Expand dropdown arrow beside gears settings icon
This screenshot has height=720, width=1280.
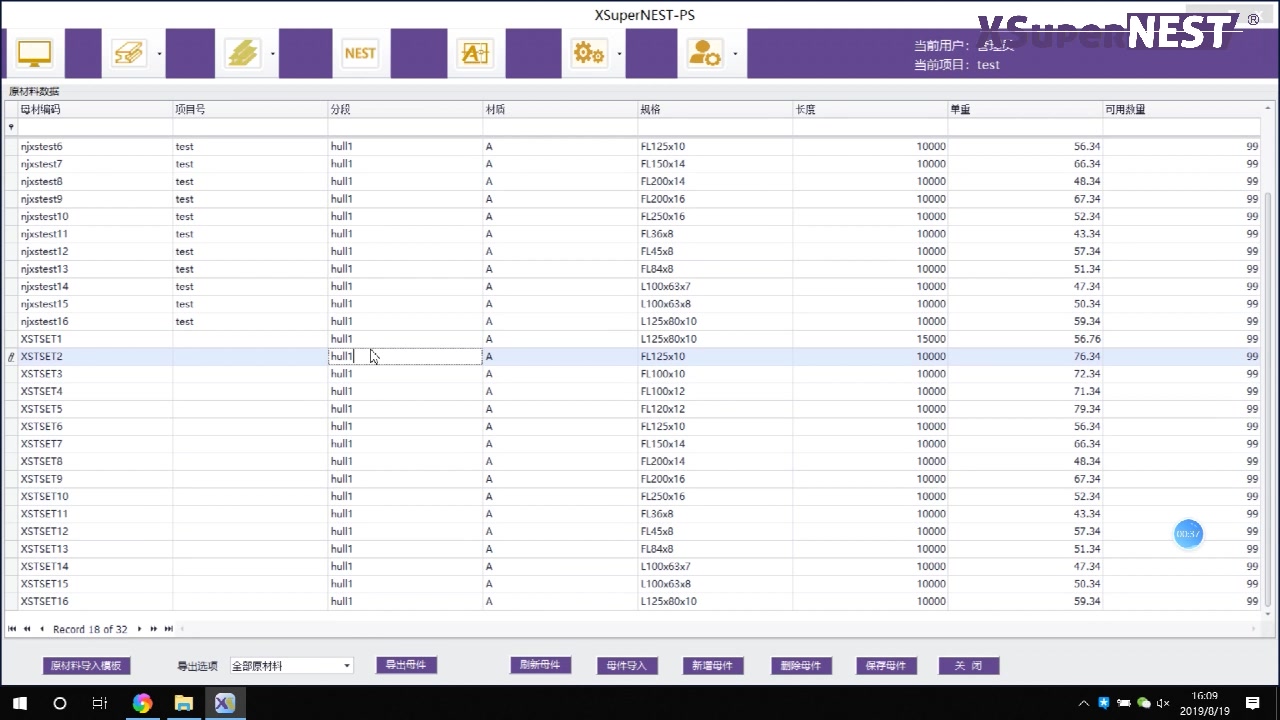tap(621, 54)
